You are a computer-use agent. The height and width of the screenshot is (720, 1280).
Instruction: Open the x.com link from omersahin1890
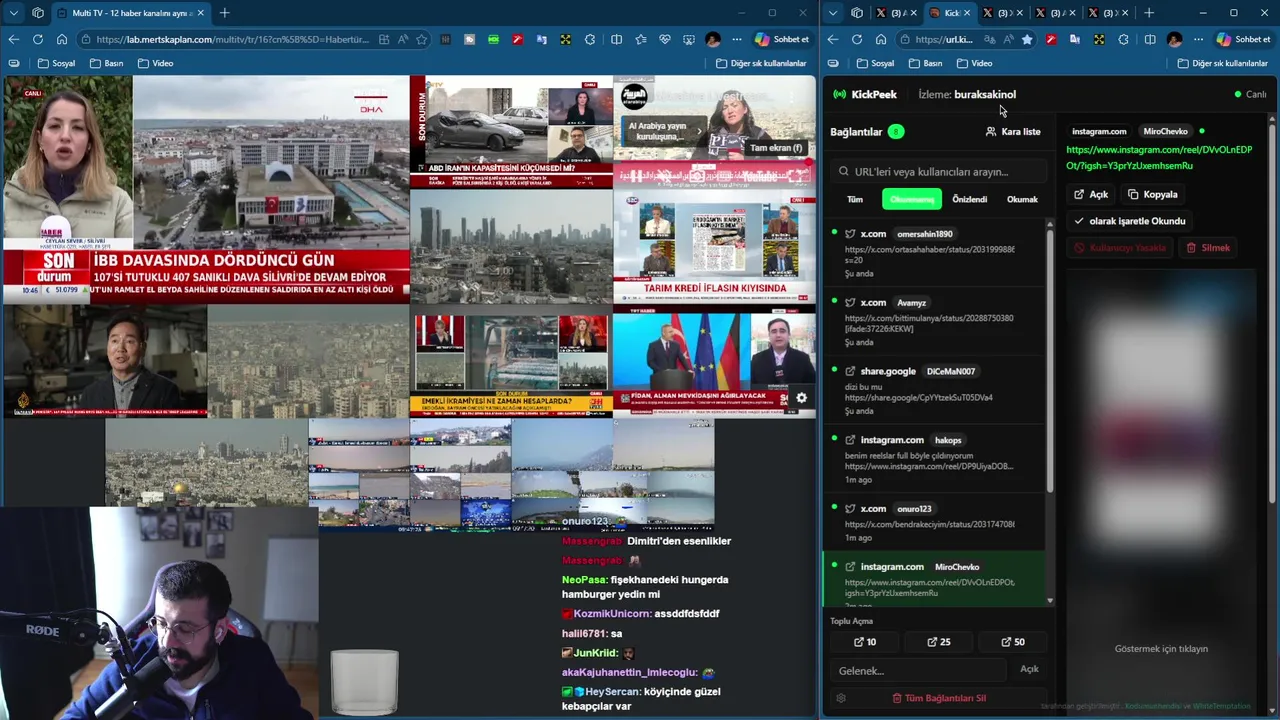(x=934, y=253)
